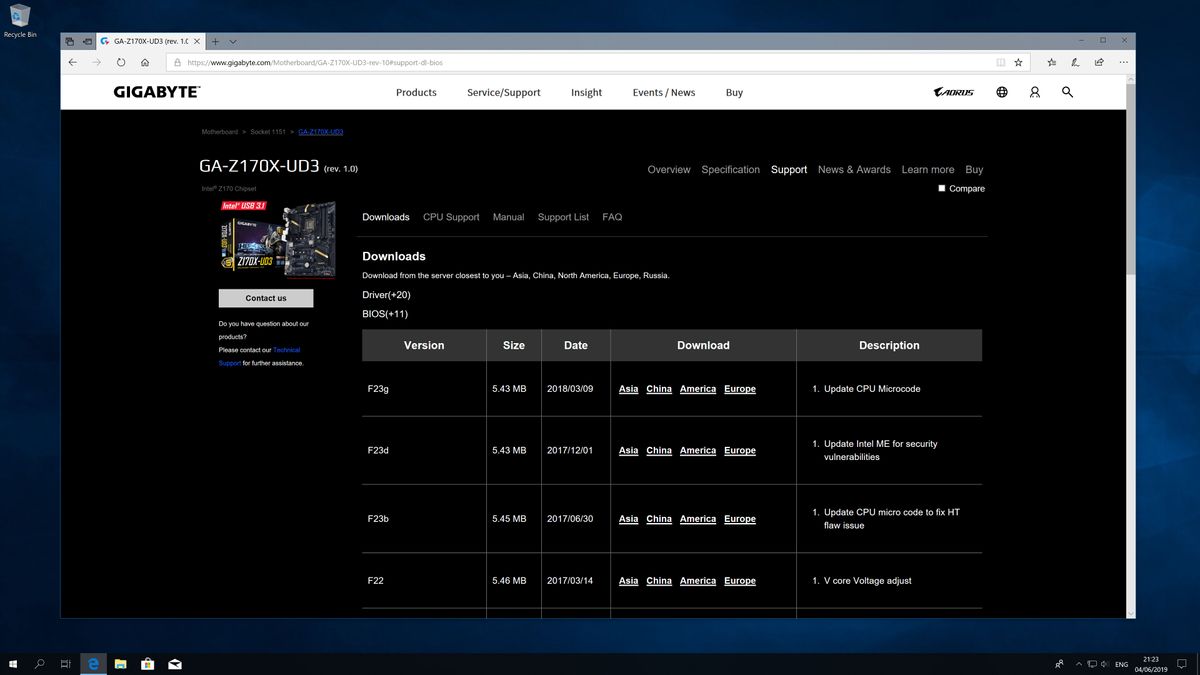This screenshot has width=1200, height=675.
Task: Start a Web Note with the pen icon
Action: [x=1075, y=62]
